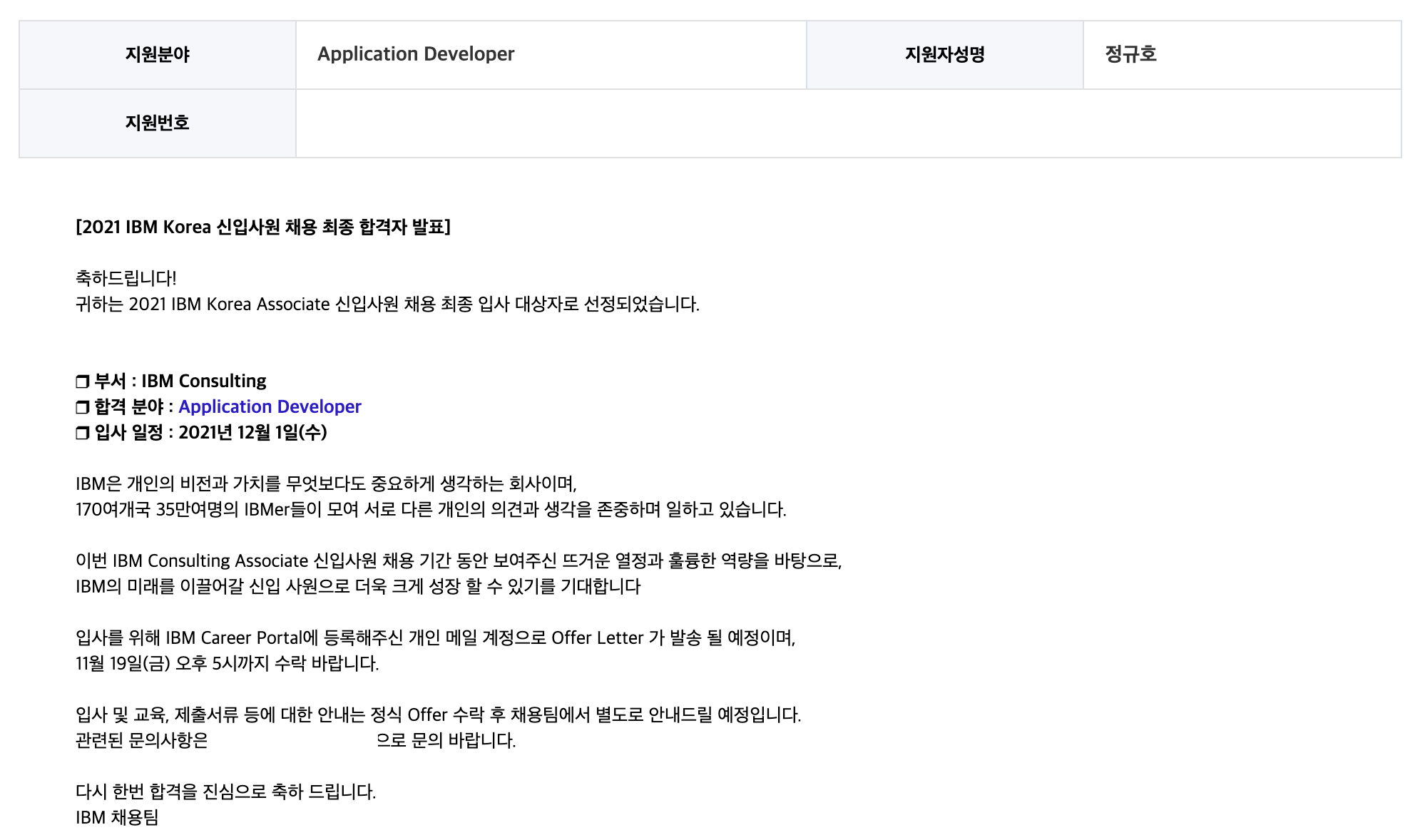Click the checkbox symbol before 입사 일정
The height and width of the screenshot is (840, 1425).
pos(82,433)
